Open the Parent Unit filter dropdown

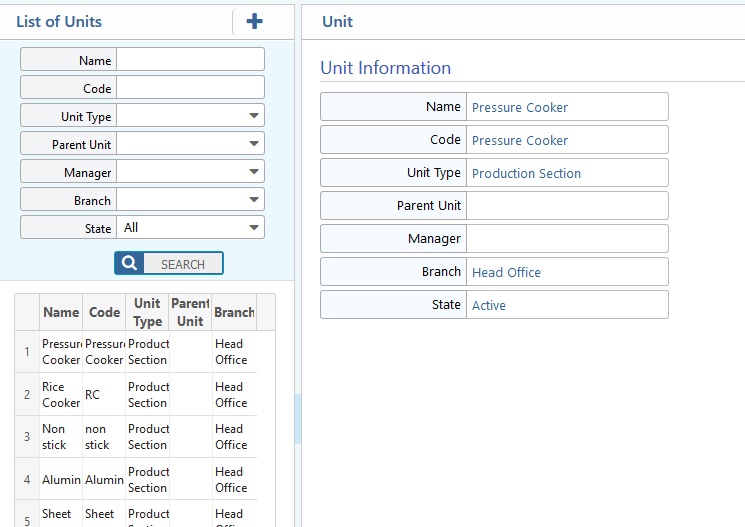pyautogui.click(x=190, y=144)
